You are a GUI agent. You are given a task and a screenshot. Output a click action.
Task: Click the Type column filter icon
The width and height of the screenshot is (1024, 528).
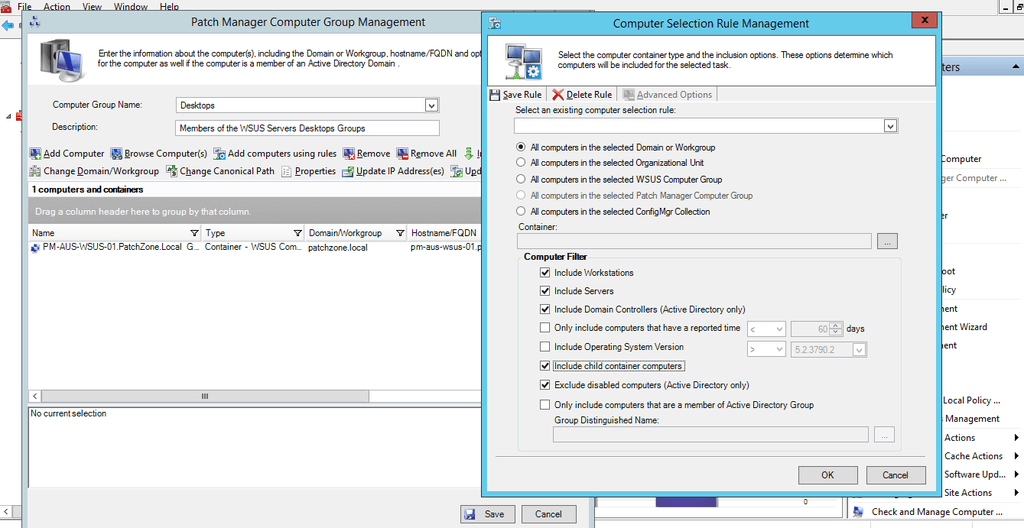click(x=298, y=233)
